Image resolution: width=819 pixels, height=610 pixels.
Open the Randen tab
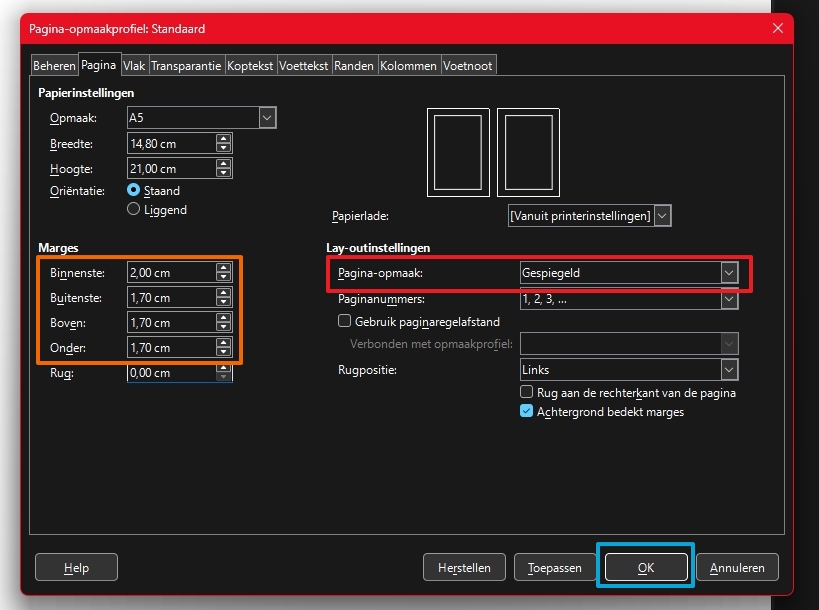[x=354, y=66]
